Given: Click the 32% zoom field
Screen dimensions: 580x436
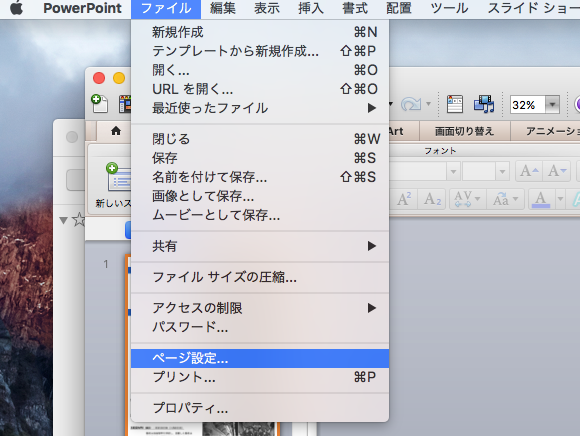Looking at the screenshot, I should 527,105.
